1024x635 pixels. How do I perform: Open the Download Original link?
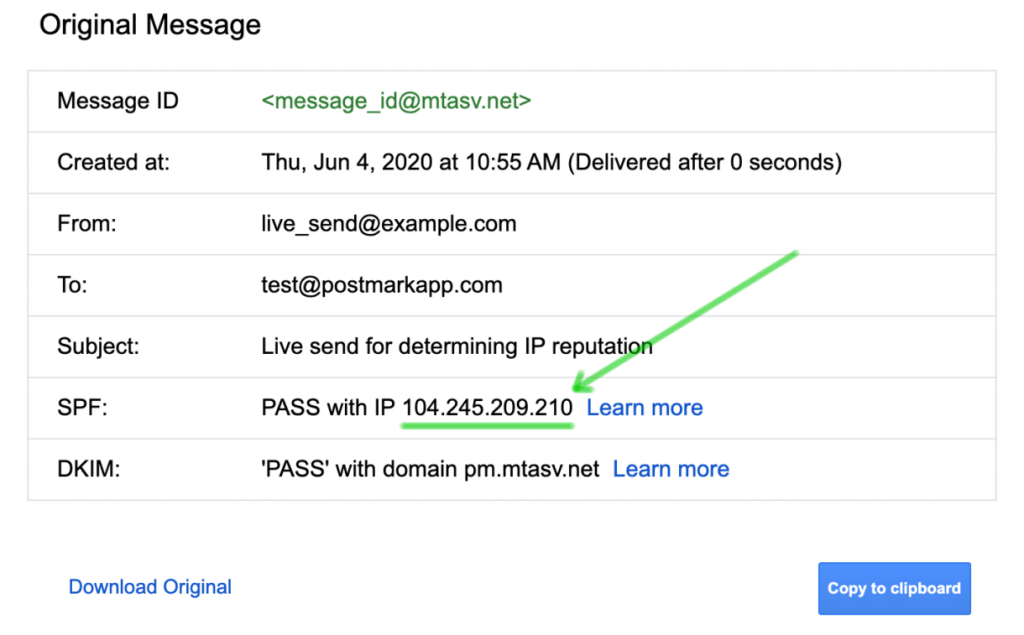click(x=150, y=587)
